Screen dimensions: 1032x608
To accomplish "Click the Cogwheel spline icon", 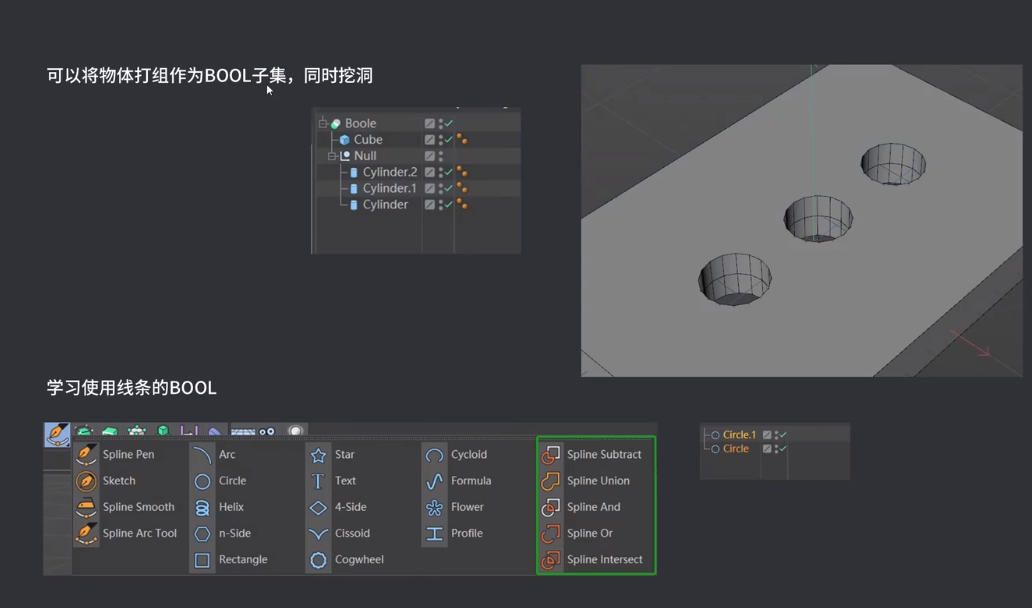I will (318, 560).
